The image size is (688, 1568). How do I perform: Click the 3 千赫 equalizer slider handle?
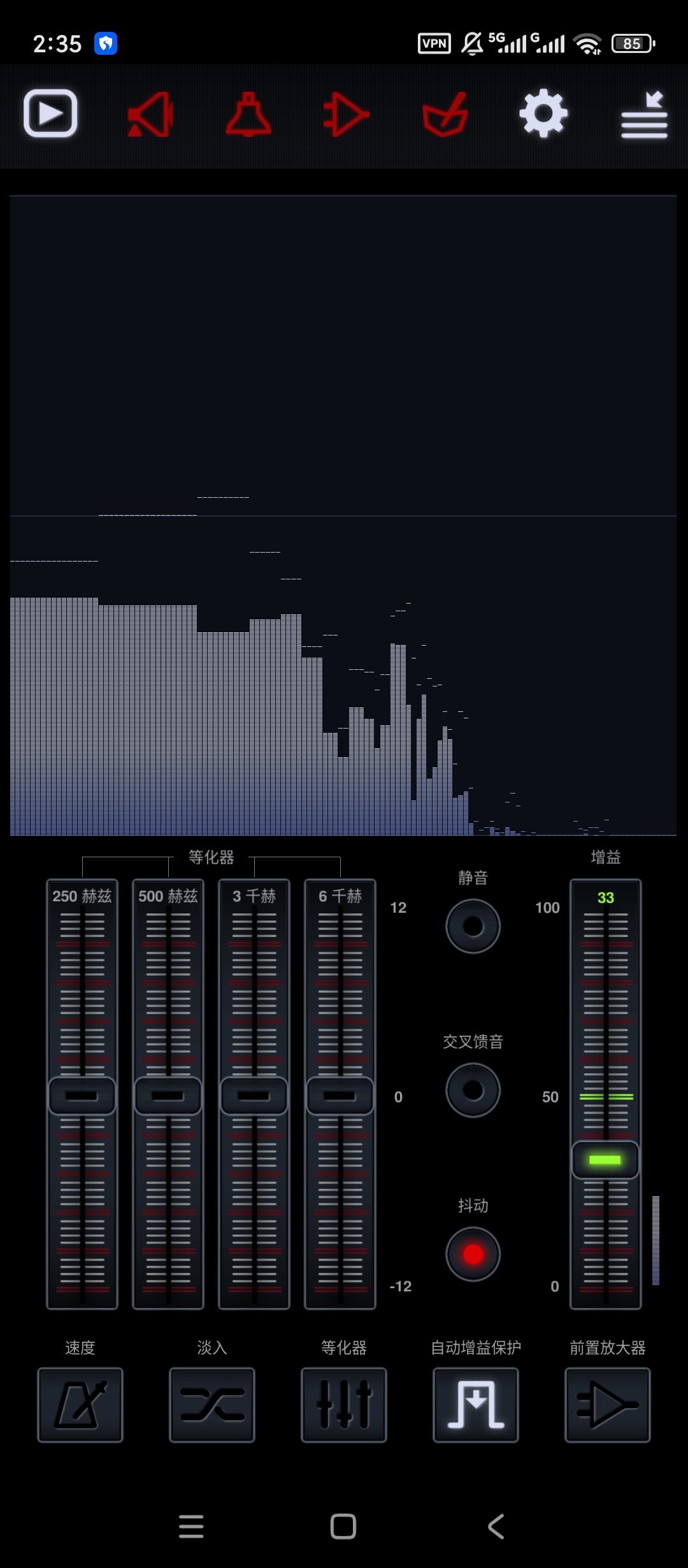[x=254, y=1096]
